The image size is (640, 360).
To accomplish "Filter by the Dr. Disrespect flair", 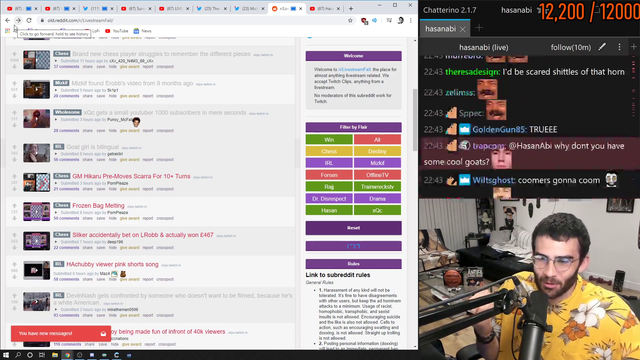I will click(329, 199).
